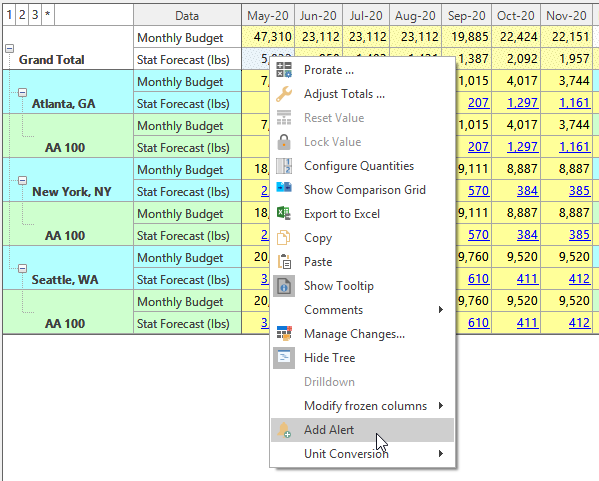
Task: Select New York Monthly Budget Sep-20 cell 9,111
Action: coord(474,169)
